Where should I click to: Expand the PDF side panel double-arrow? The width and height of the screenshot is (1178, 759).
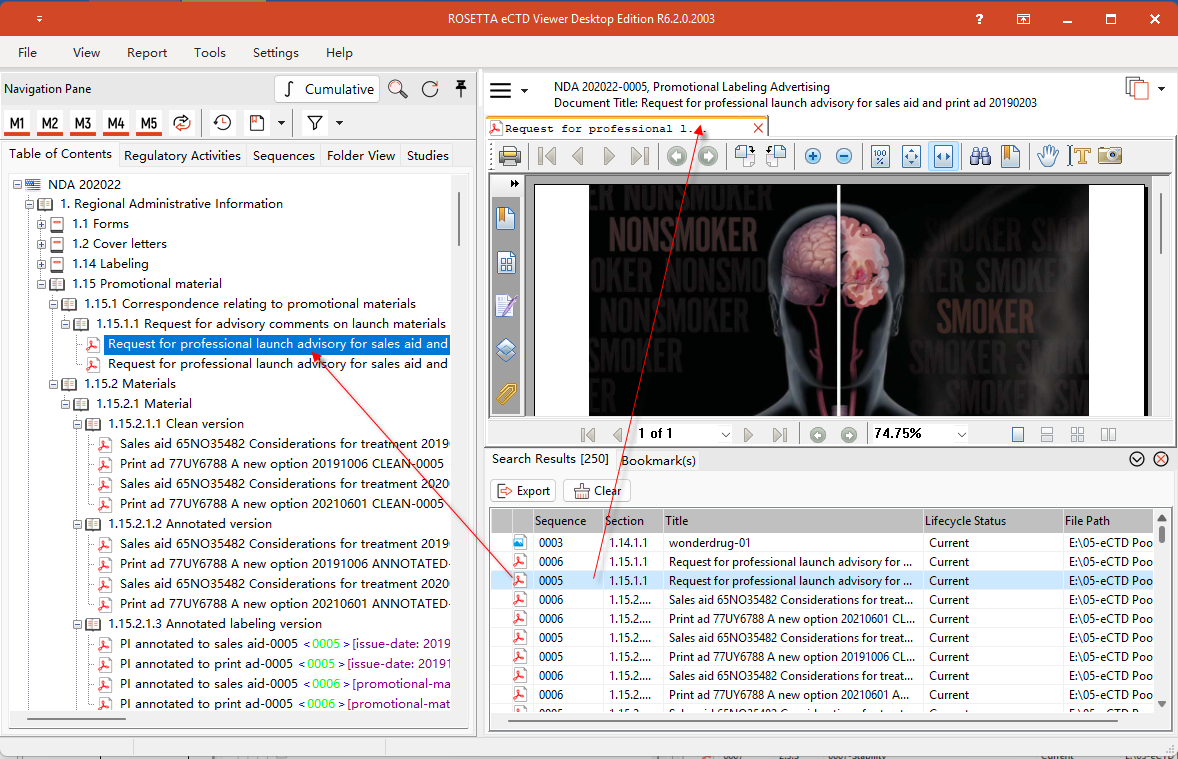pyautogui.click(x=515, y=183)
